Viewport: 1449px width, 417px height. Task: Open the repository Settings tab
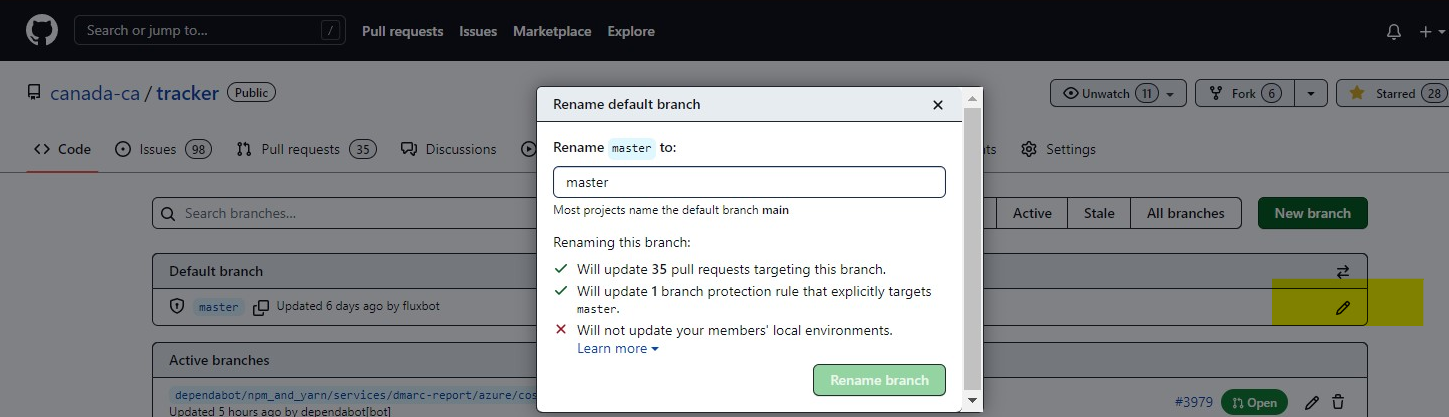click(x=1058, y=149)
